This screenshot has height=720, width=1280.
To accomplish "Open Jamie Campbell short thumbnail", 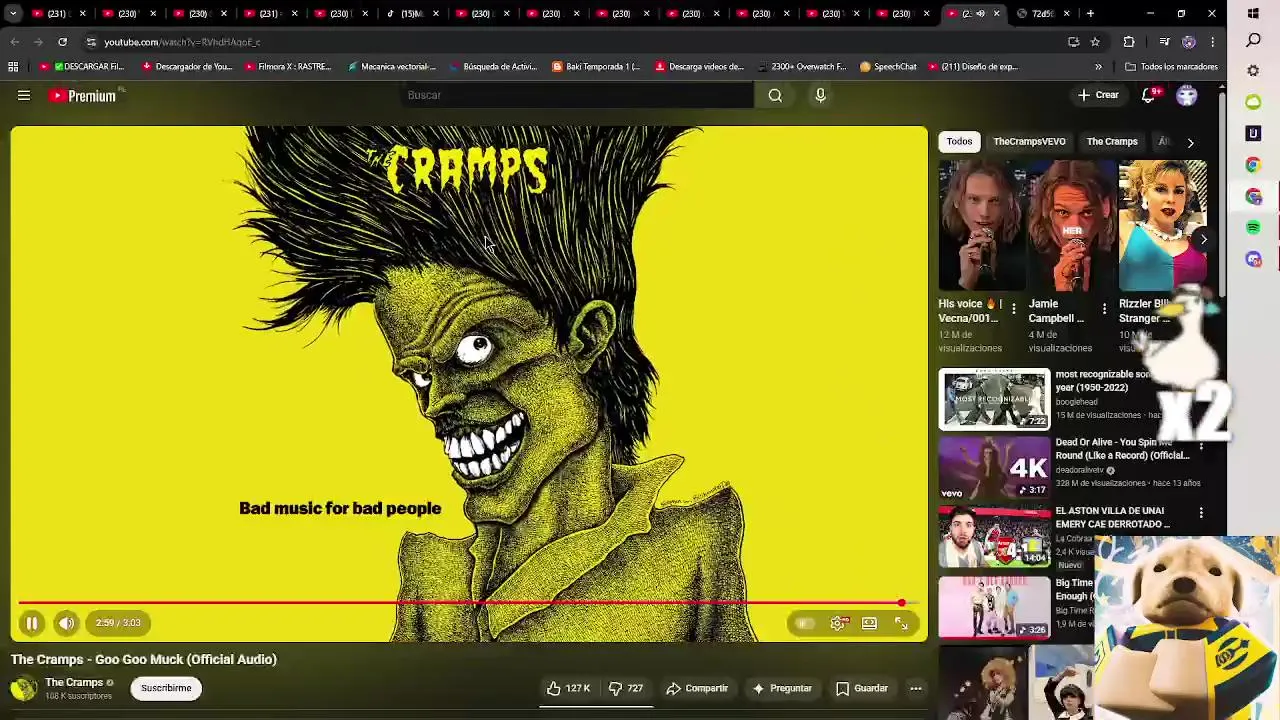I will (1072, 226).
